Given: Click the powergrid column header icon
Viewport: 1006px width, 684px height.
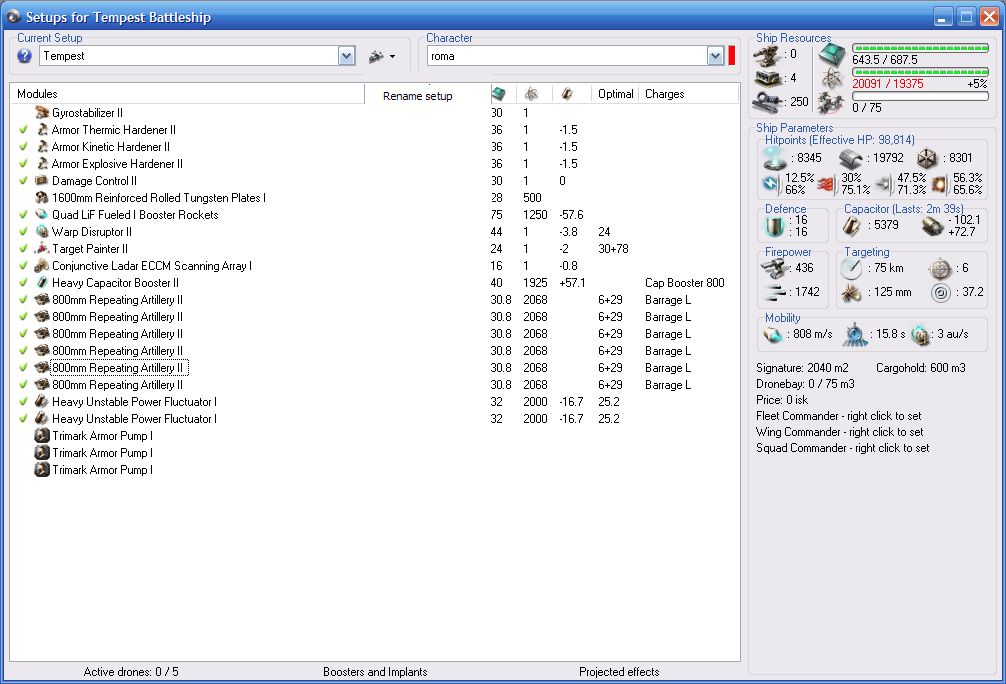Looking at the screenshot, I should click(531, 94).
